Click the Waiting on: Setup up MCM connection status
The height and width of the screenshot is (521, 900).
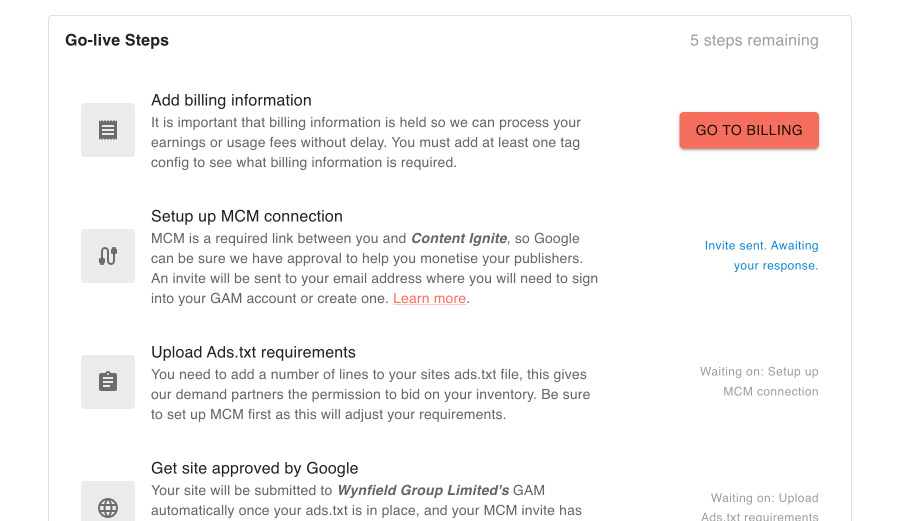point(759,382)
